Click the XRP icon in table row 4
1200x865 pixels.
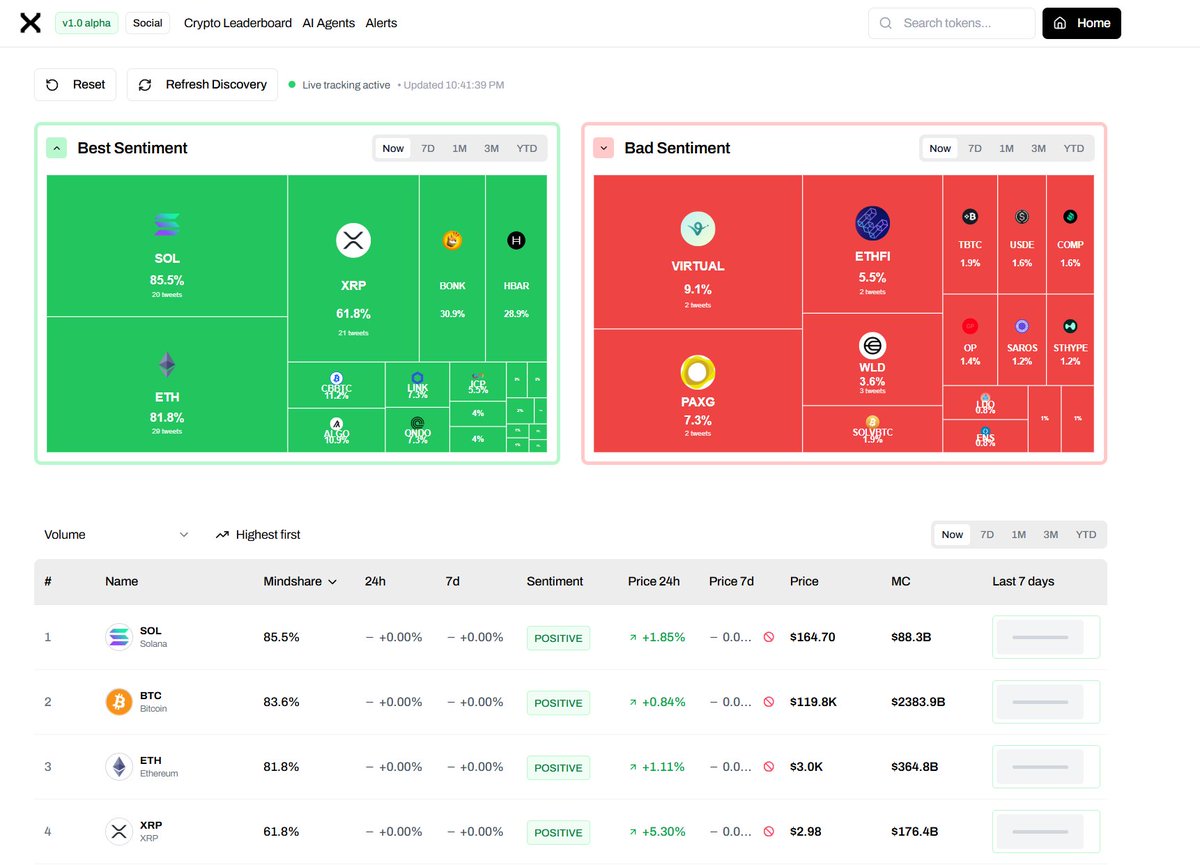[x=119, y=831]
